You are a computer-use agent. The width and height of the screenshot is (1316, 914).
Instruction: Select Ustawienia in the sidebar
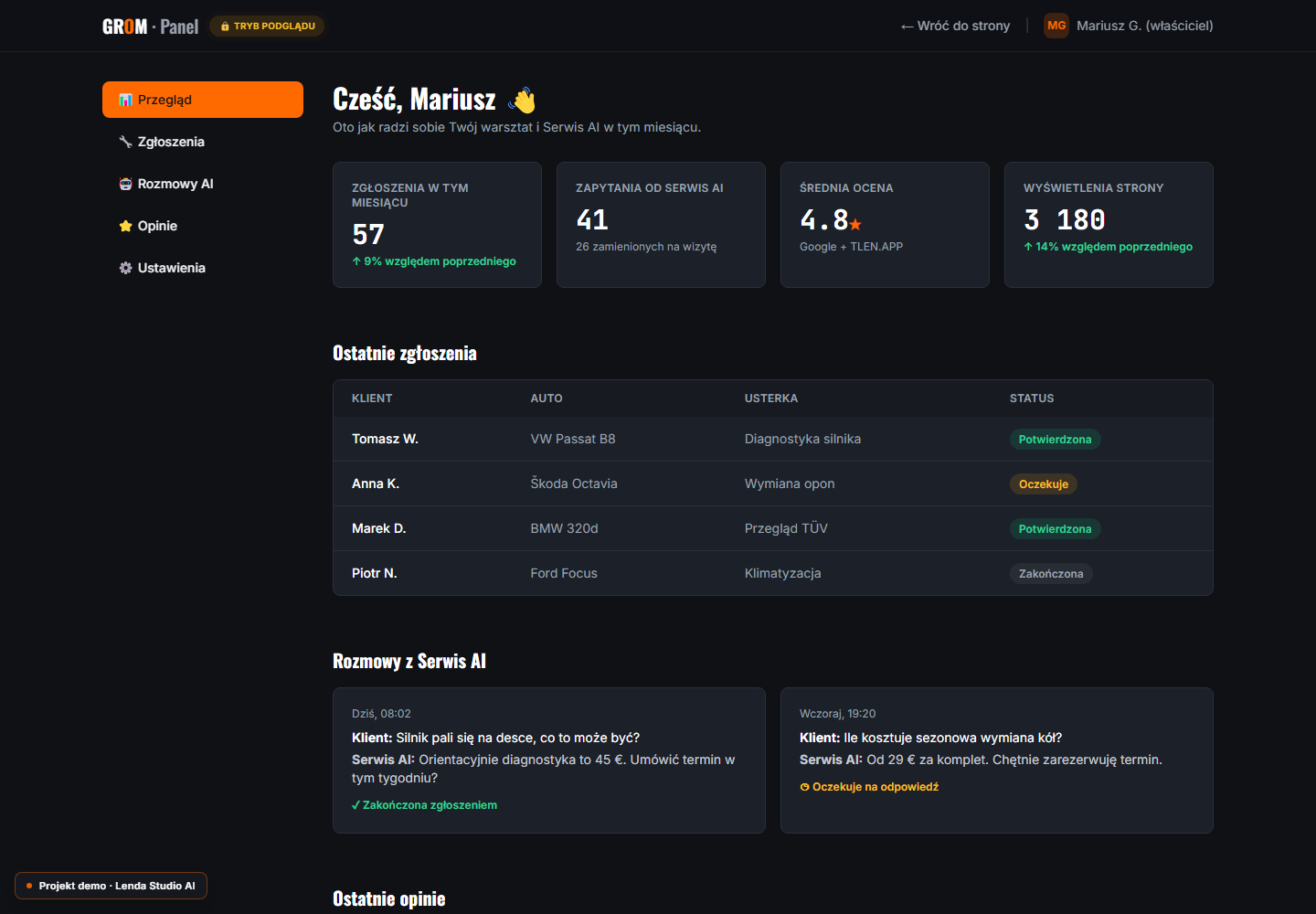pyautogui.click(x=203, y=268)
